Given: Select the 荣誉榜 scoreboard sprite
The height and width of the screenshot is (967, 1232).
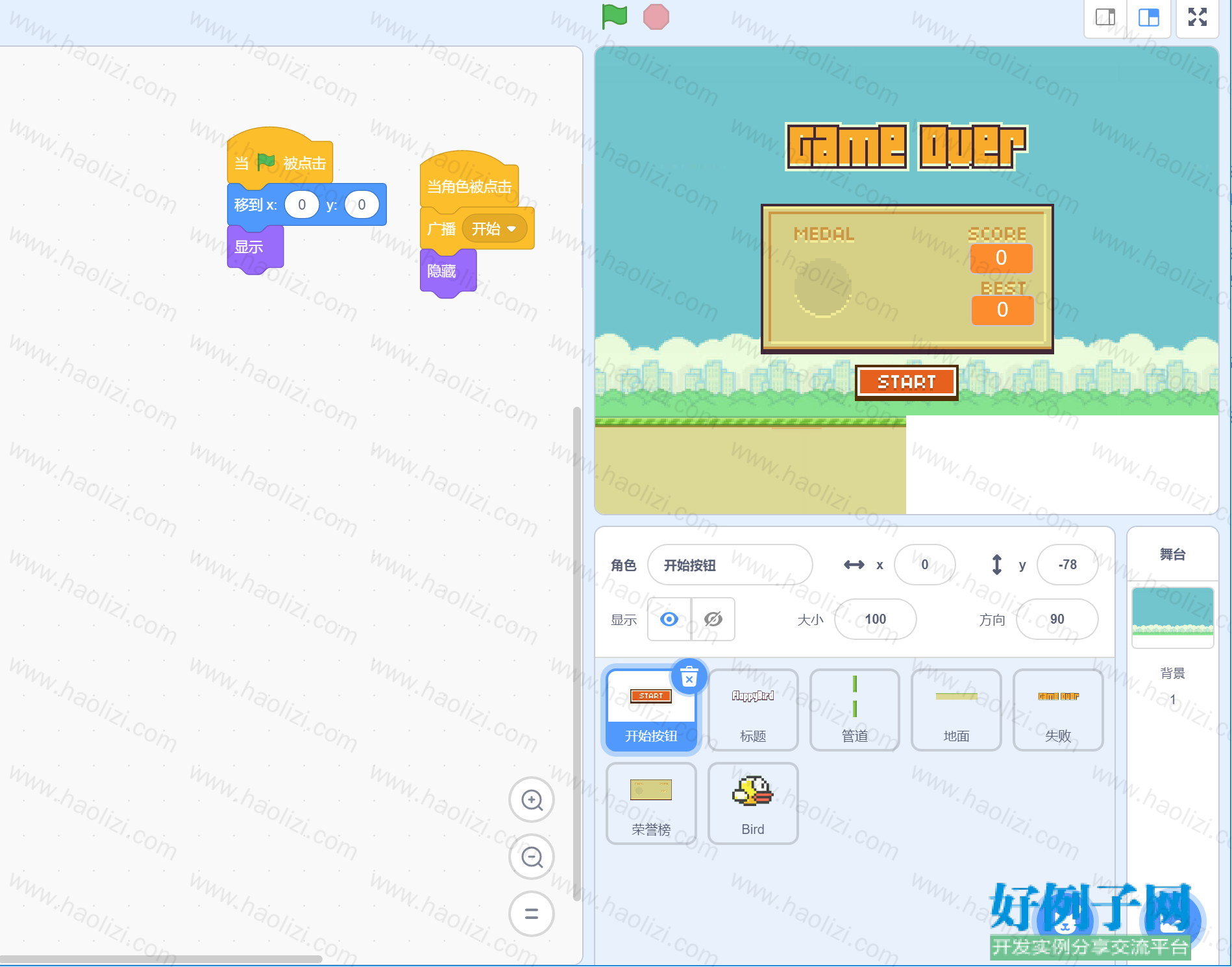Looking at the screenshot, I should coord(651,803).
